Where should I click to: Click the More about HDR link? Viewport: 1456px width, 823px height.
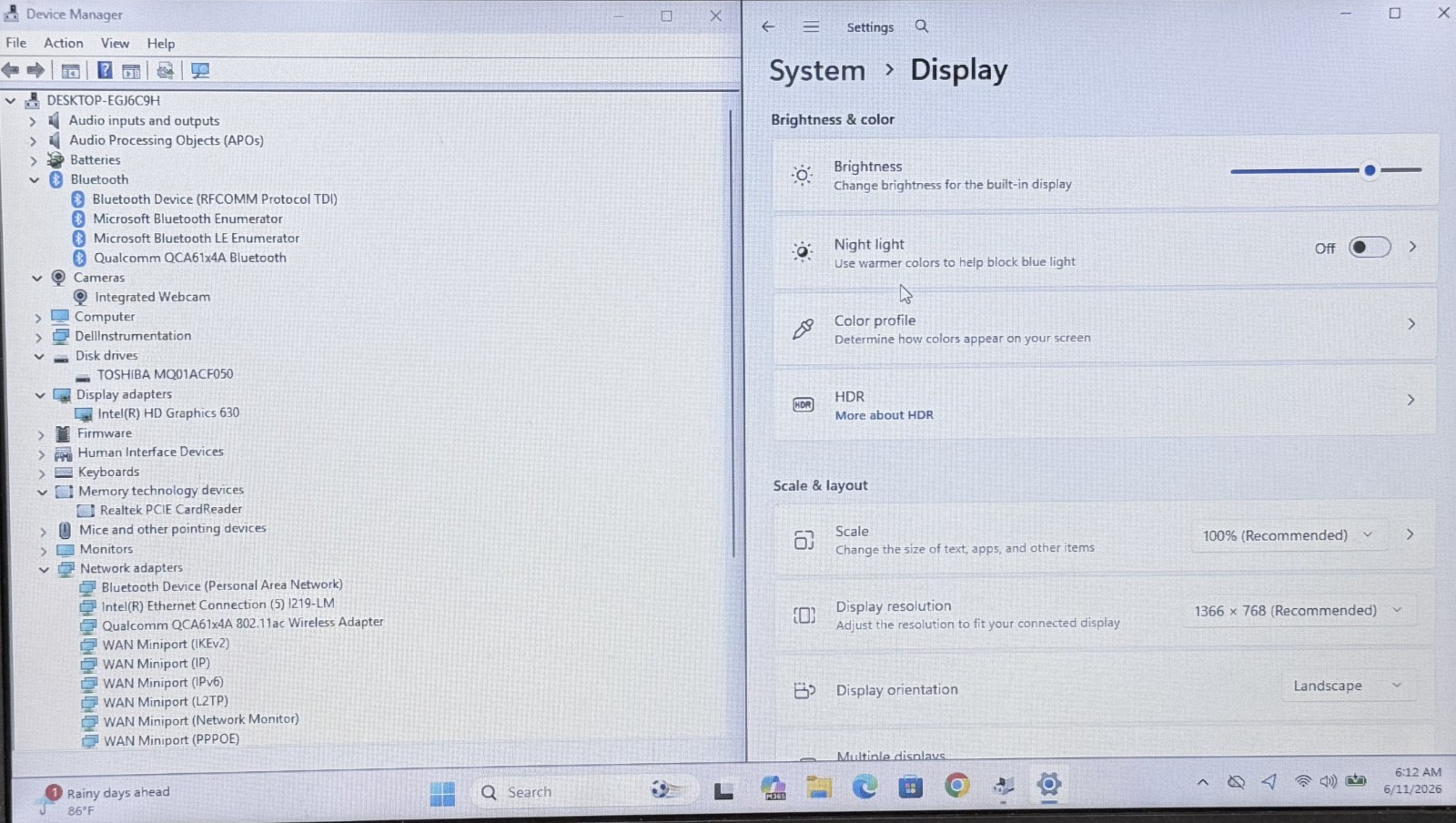(884, 415)
